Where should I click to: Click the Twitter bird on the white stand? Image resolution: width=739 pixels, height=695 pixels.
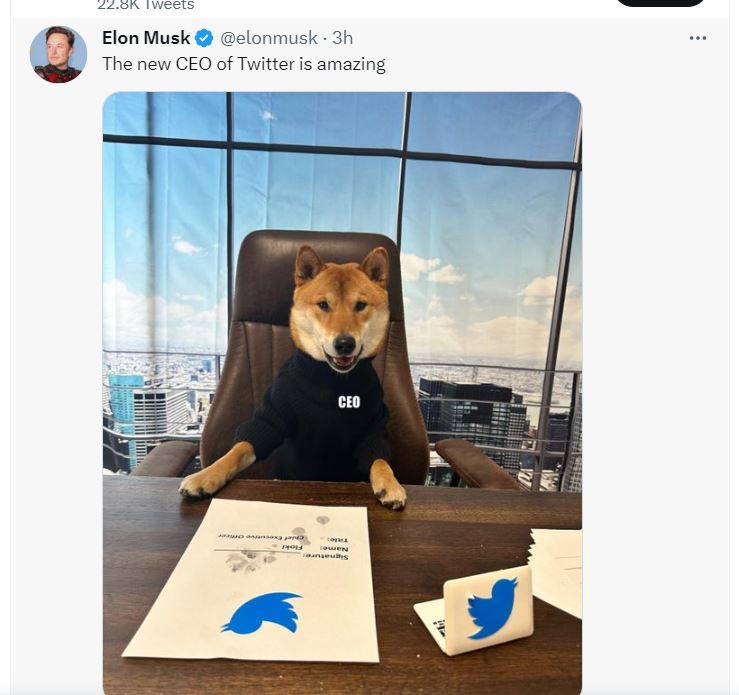click(x=493, y=606)
